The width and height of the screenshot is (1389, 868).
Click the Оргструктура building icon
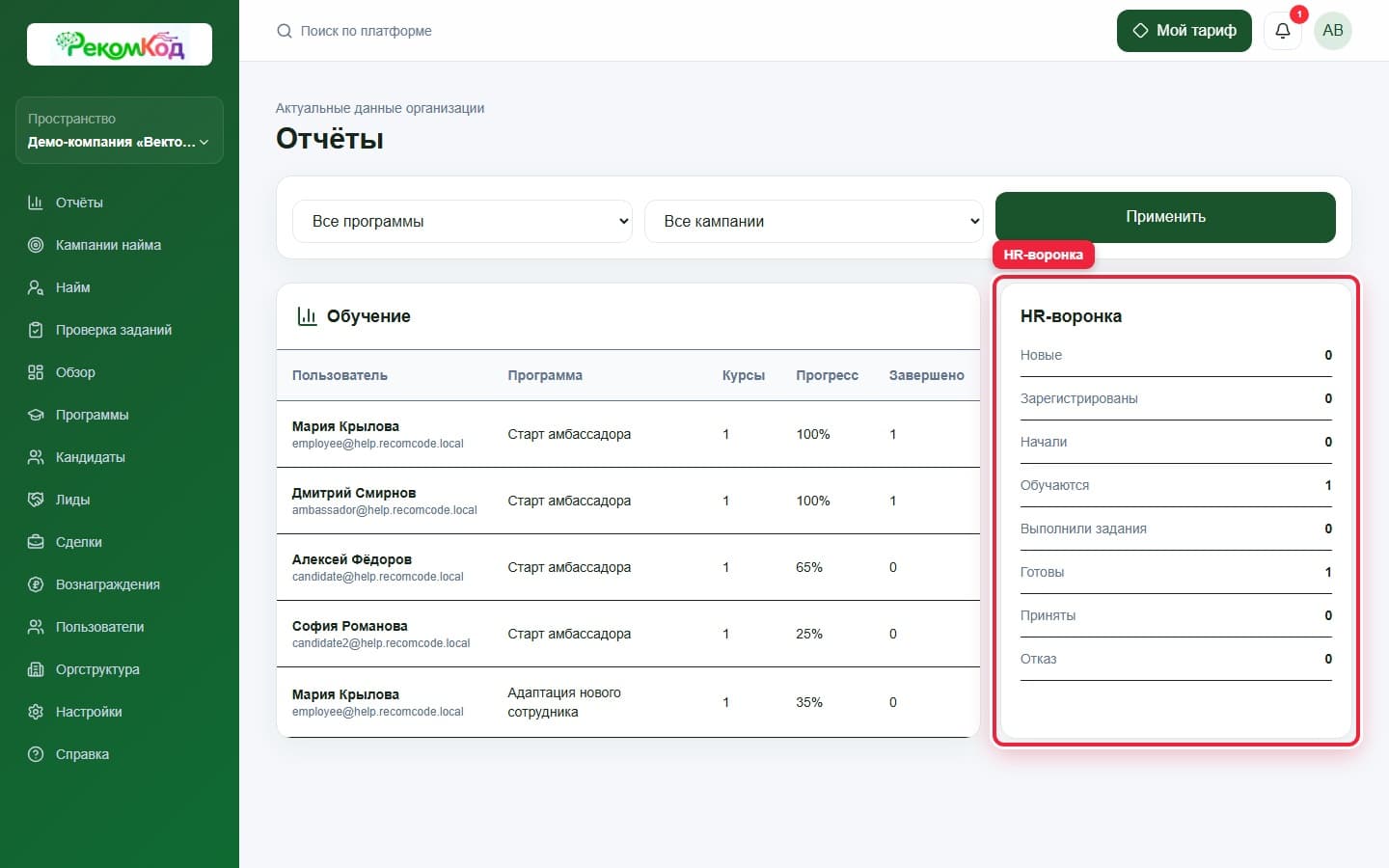(x=36, y=669)
